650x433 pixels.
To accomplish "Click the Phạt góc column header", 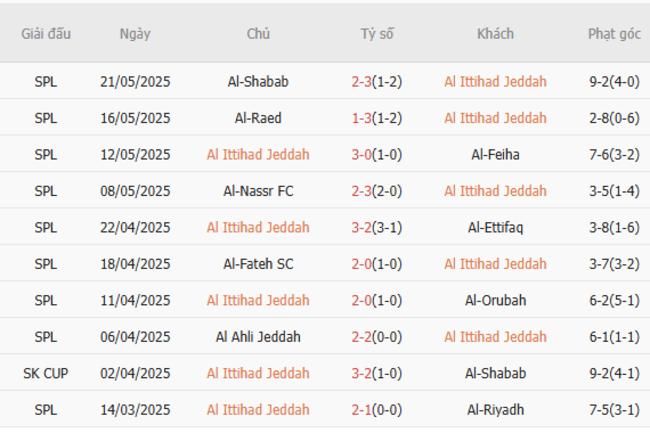I will [614, 34].
